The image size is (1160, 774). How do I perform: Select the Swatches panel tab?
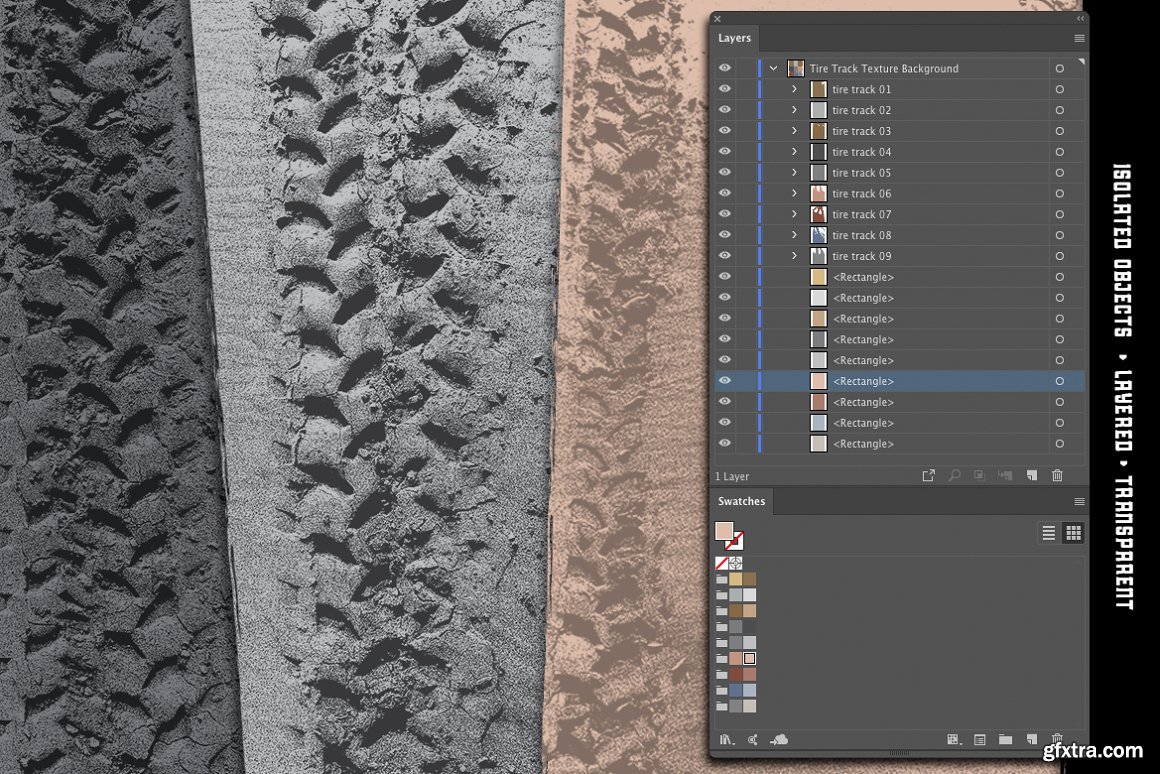point(741,501)
